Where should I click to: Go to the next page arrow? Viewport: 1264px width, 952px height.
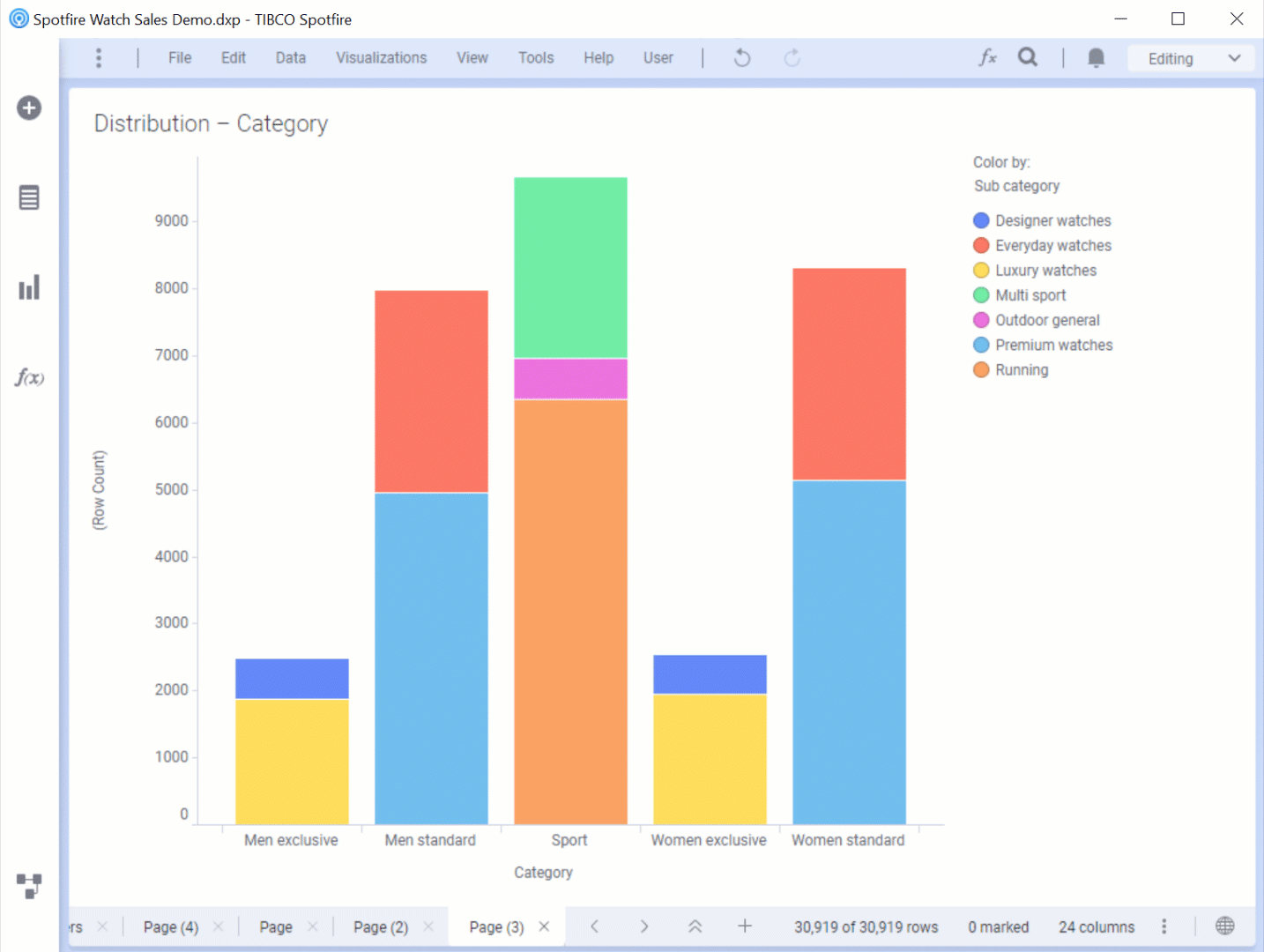[644, 926]
